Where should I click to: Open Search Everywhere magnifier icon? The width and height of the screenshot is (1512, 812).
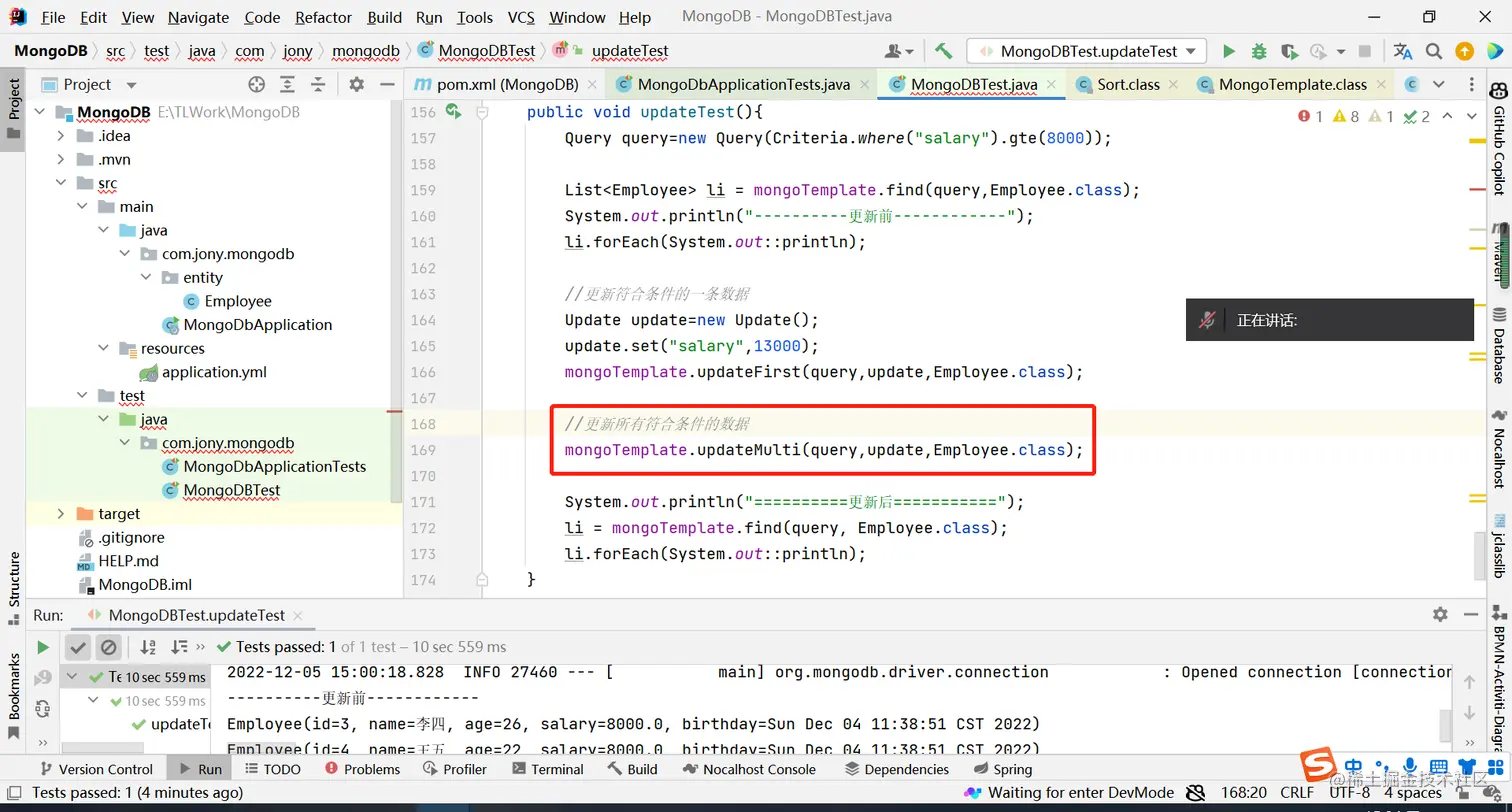click(x=1433, y=51)
